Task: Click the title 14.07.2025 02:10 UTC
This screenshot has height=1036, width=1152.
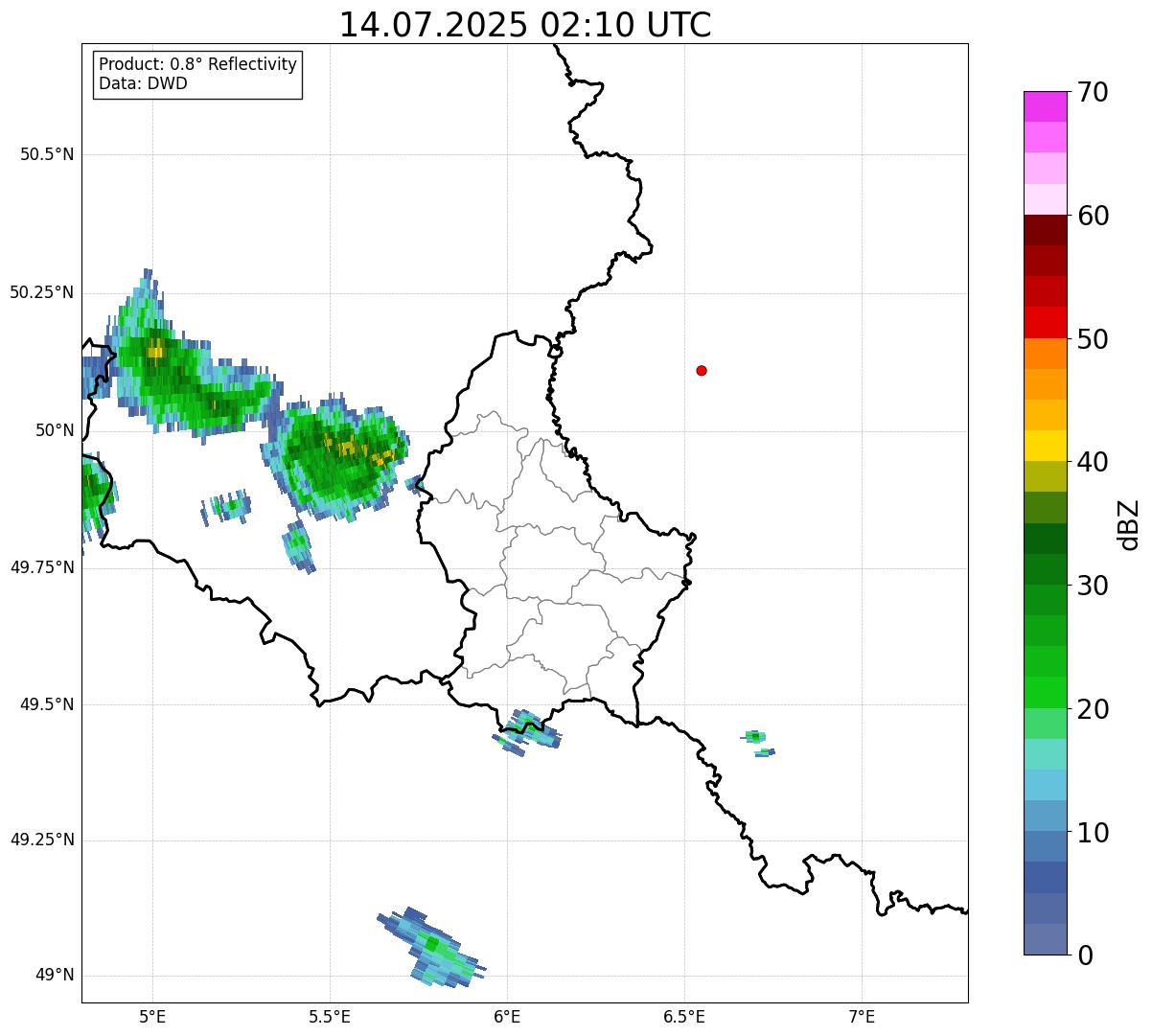Action: [x=525, y=24]
